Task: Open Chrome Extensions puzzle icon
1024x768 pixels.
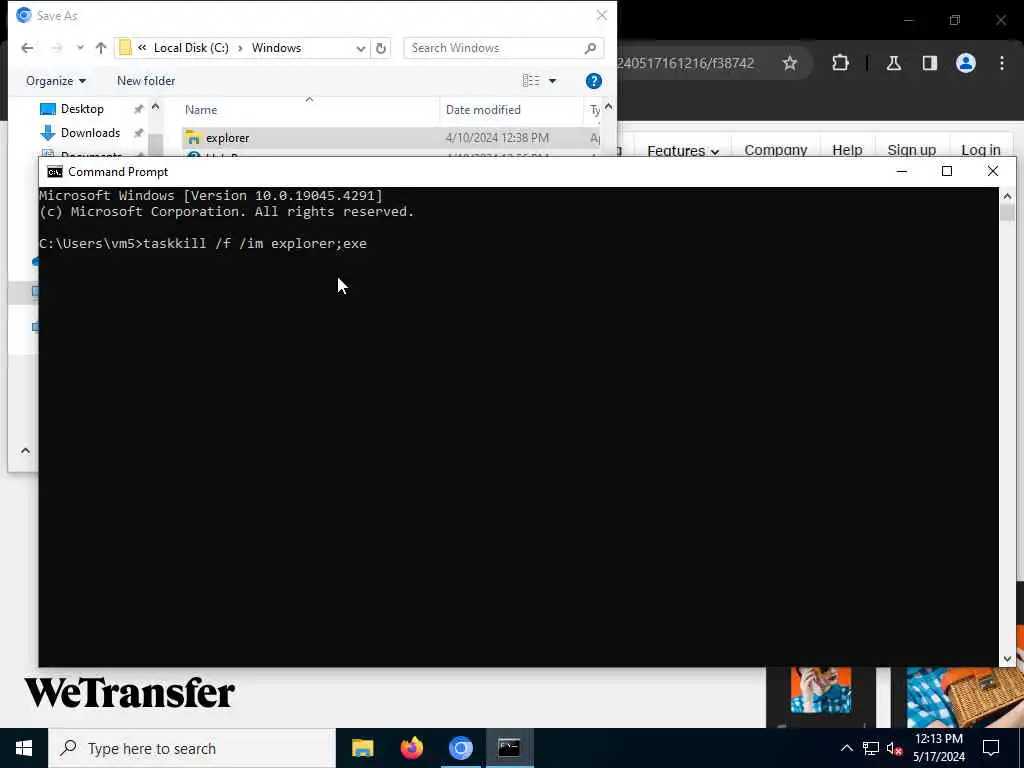Action: tap(840, 63)
